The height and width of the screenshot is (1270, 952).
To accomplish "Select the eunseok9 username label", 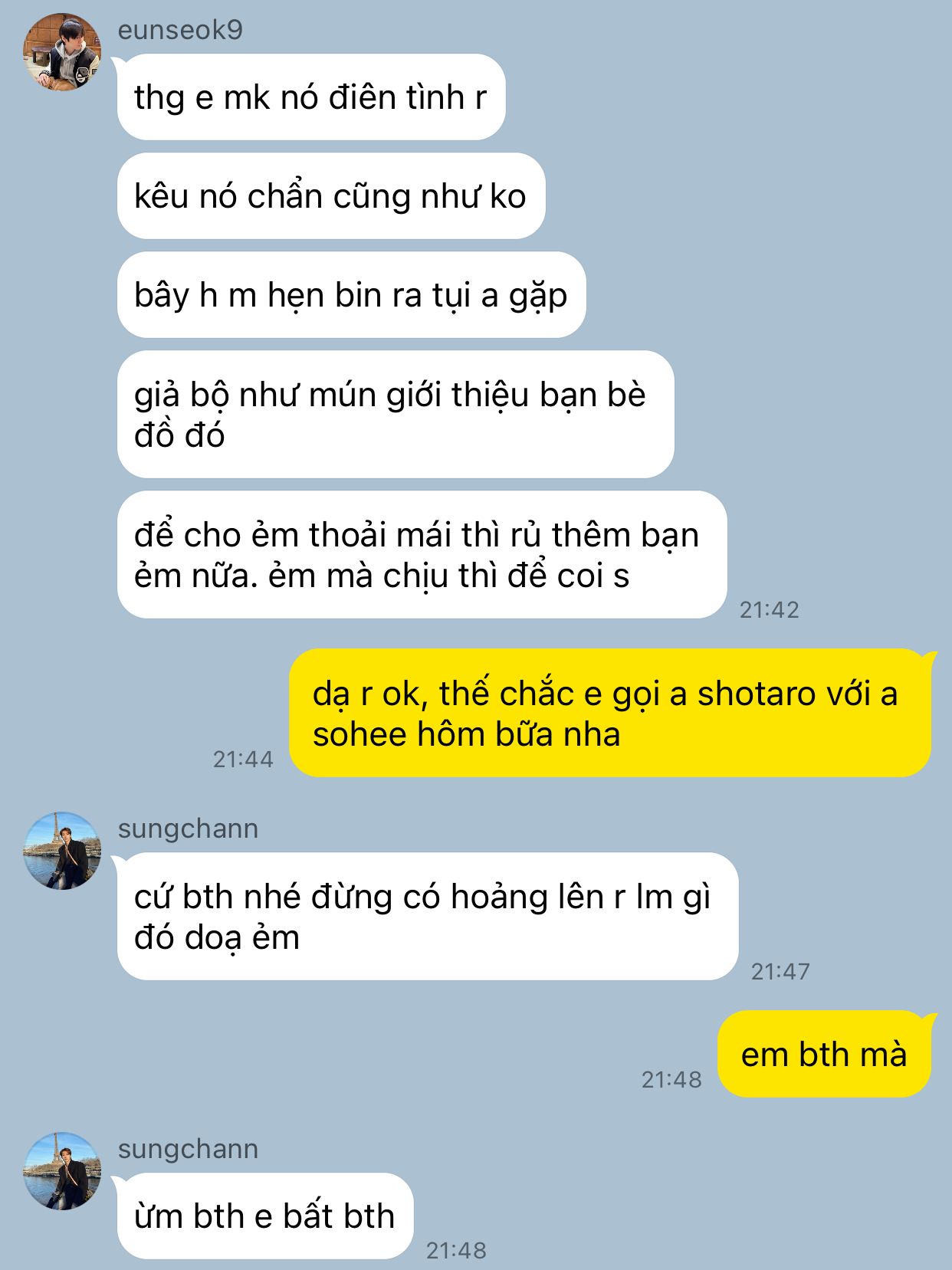I will point(180,29).
